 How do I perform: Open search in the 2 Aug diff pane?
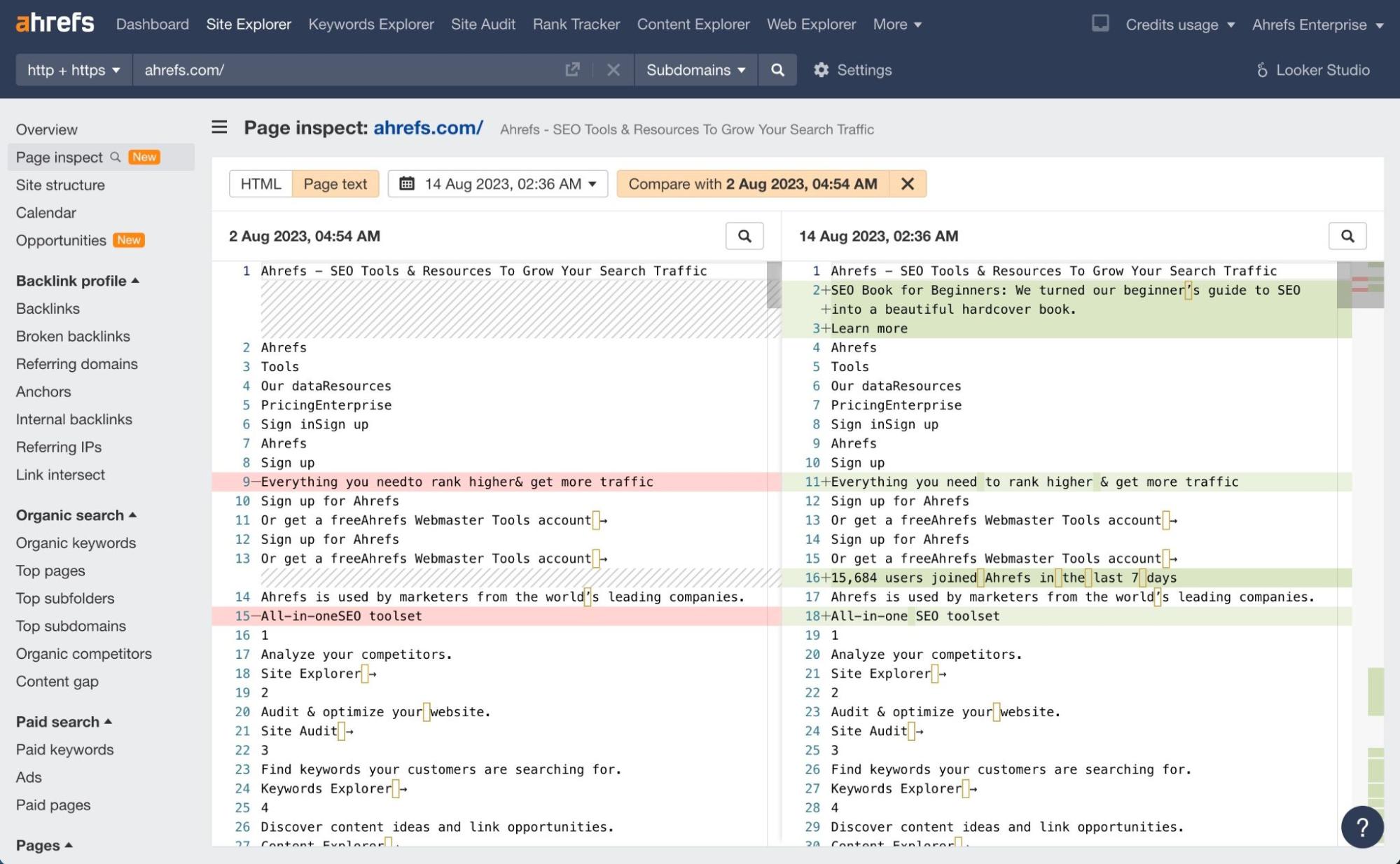(x=744, y=236)
